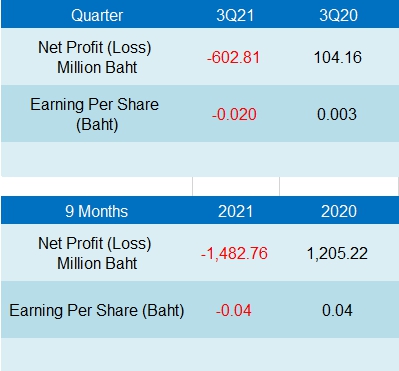The width and height of the screenshot is (399, 371).
Task: Click the nine-month Net Profit (Loss) label
Action: coord(95,253)
